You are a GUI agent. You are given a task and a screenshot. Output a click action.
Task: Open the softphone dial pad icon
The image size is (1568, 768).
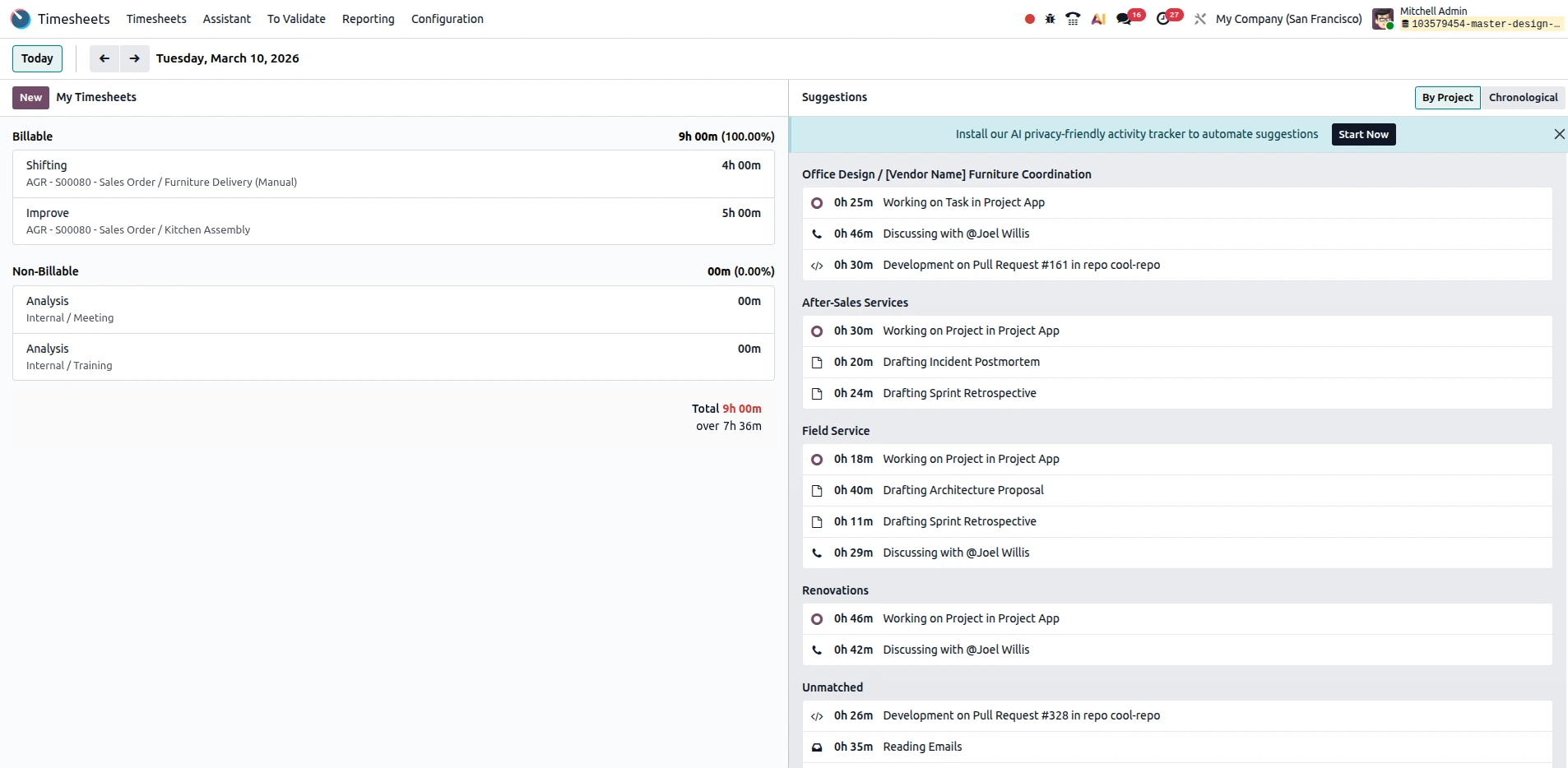pos(1074,18)
